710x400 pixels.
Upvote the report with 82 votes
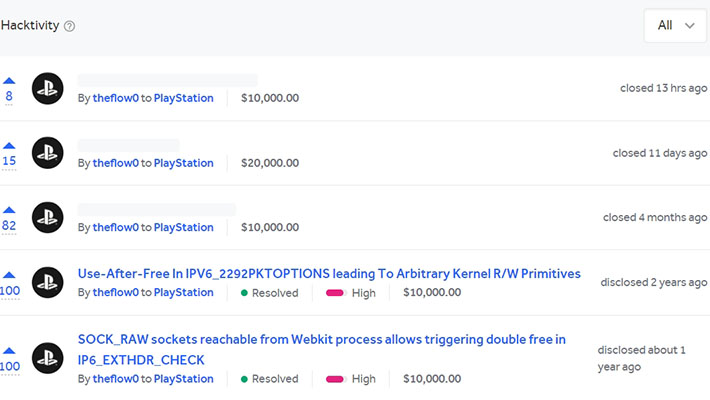[9, 210]
